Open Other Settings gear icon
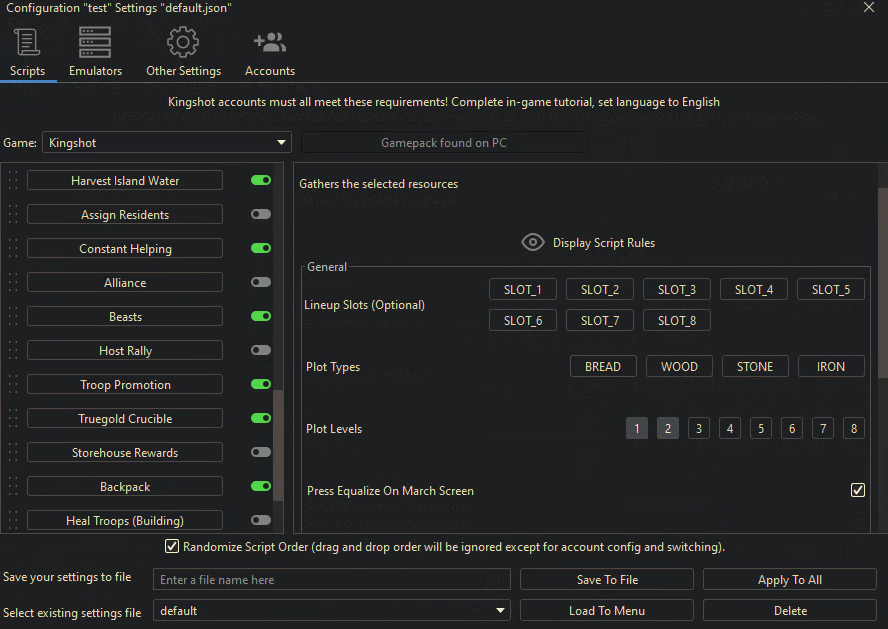888x629 pixels. [183, 44]
